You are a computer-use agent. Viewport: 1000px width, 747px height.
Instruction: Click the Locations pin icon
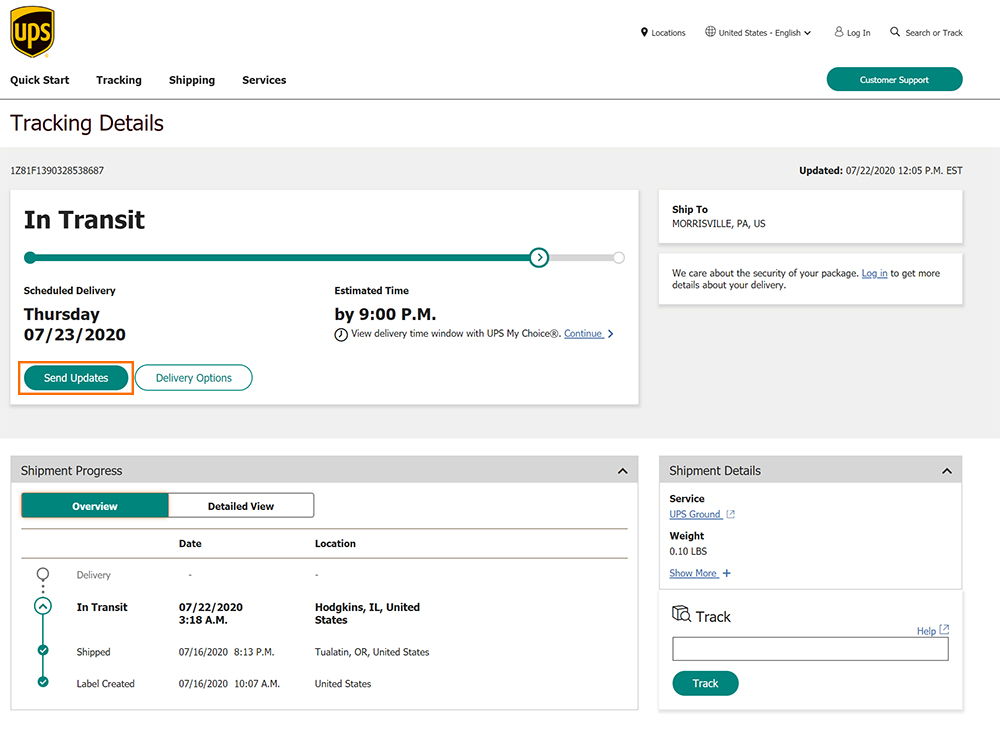click(x=644, y=32)
